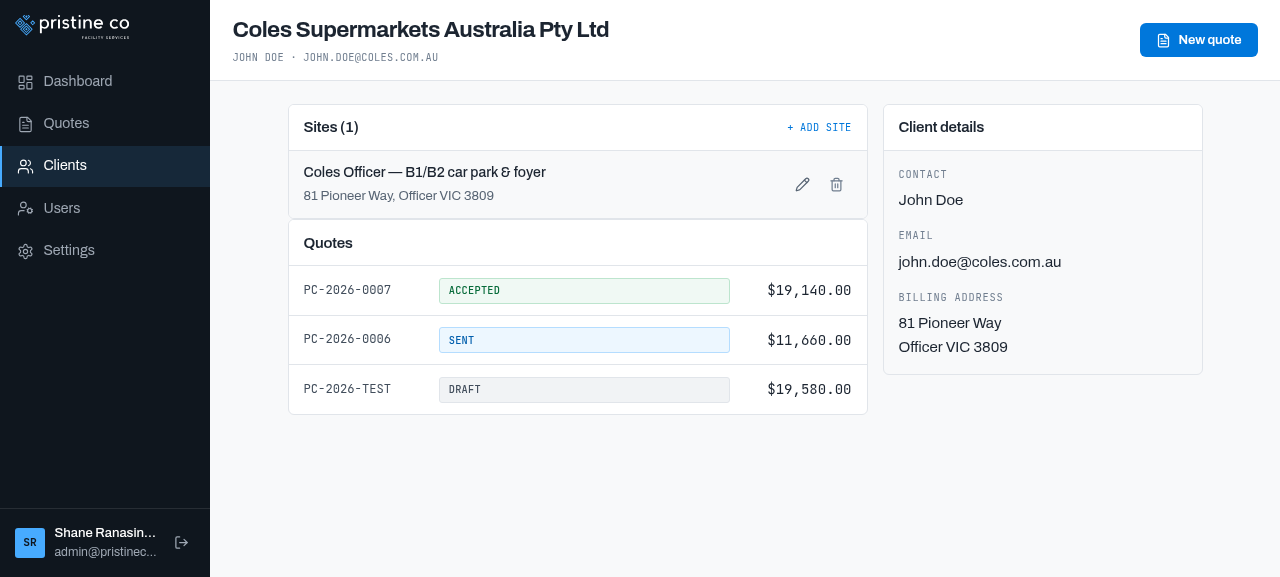Click the DRAFT status badge
The height and width of the screenshot is (577, 1280).
click(584, 389)
